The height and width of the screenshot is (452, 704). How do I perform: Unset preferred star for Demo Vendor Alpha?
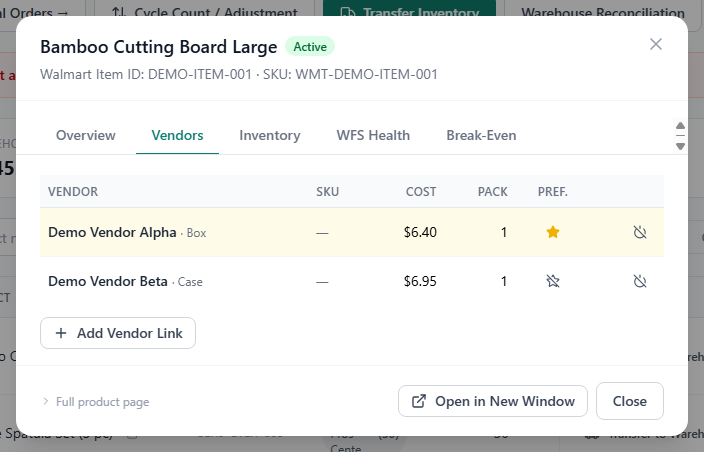[553, 232]
